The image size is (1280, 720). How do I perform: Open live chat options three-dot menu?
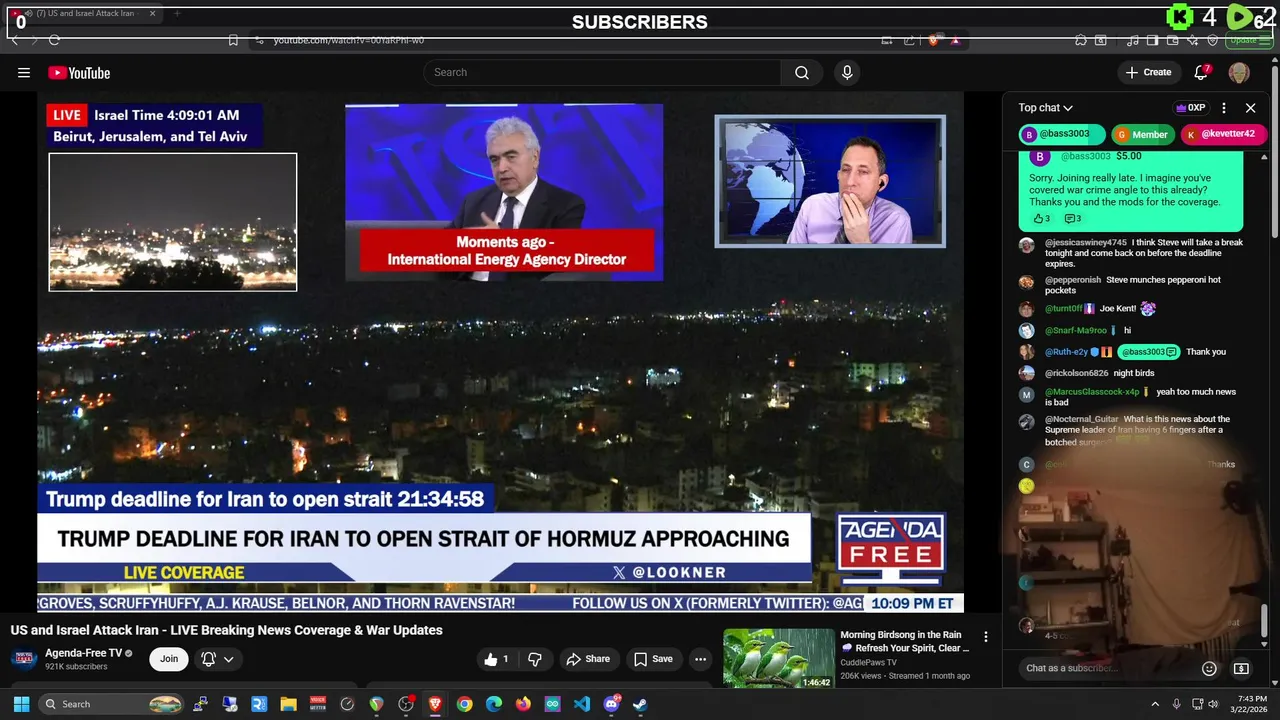[x=1224, y=108]
